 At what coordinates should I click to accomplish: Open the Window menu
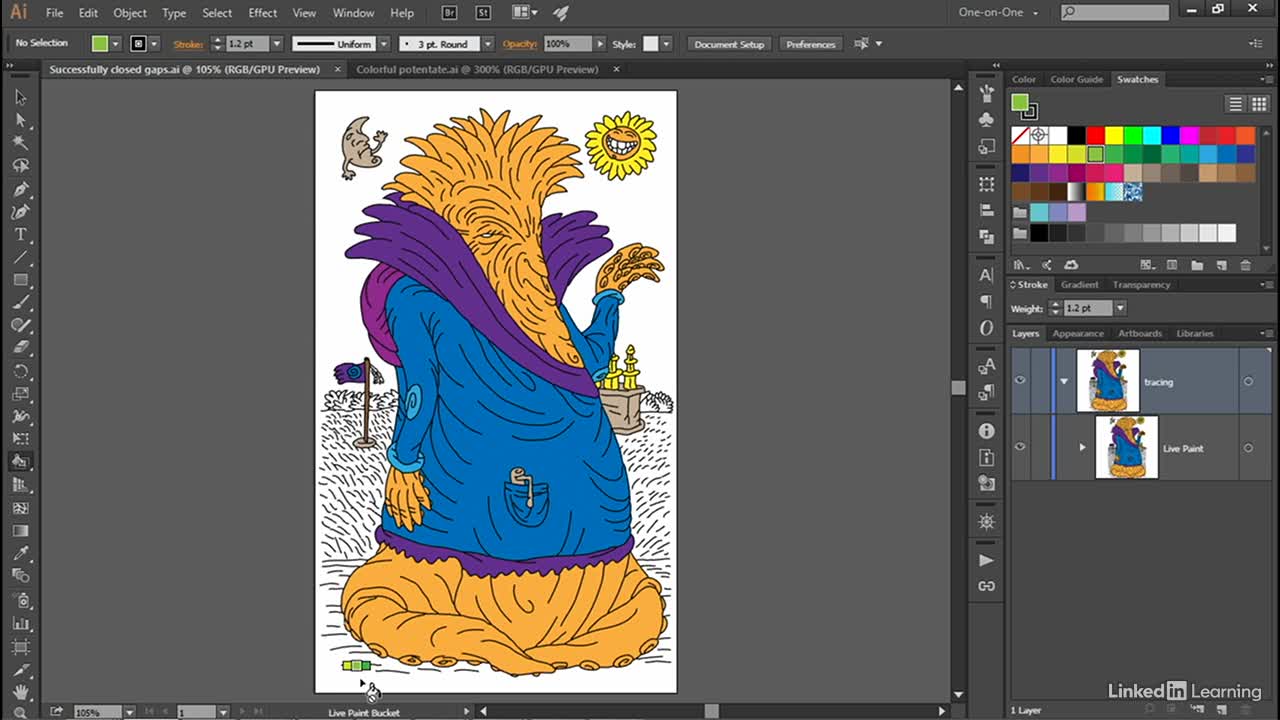[x=353, y=13]
